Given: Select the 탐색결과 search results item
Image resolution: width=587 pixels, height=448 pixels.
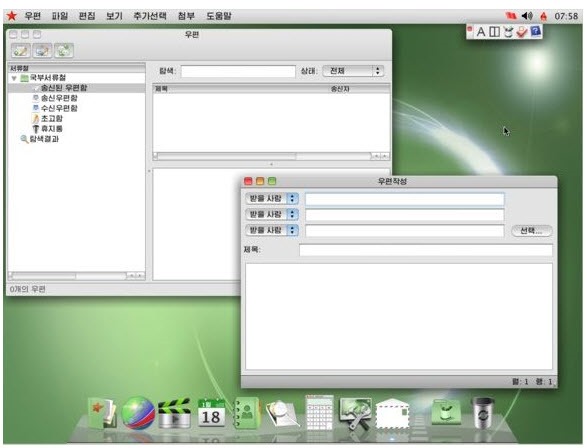Looking at the screenshot, I should coord(44,139).
